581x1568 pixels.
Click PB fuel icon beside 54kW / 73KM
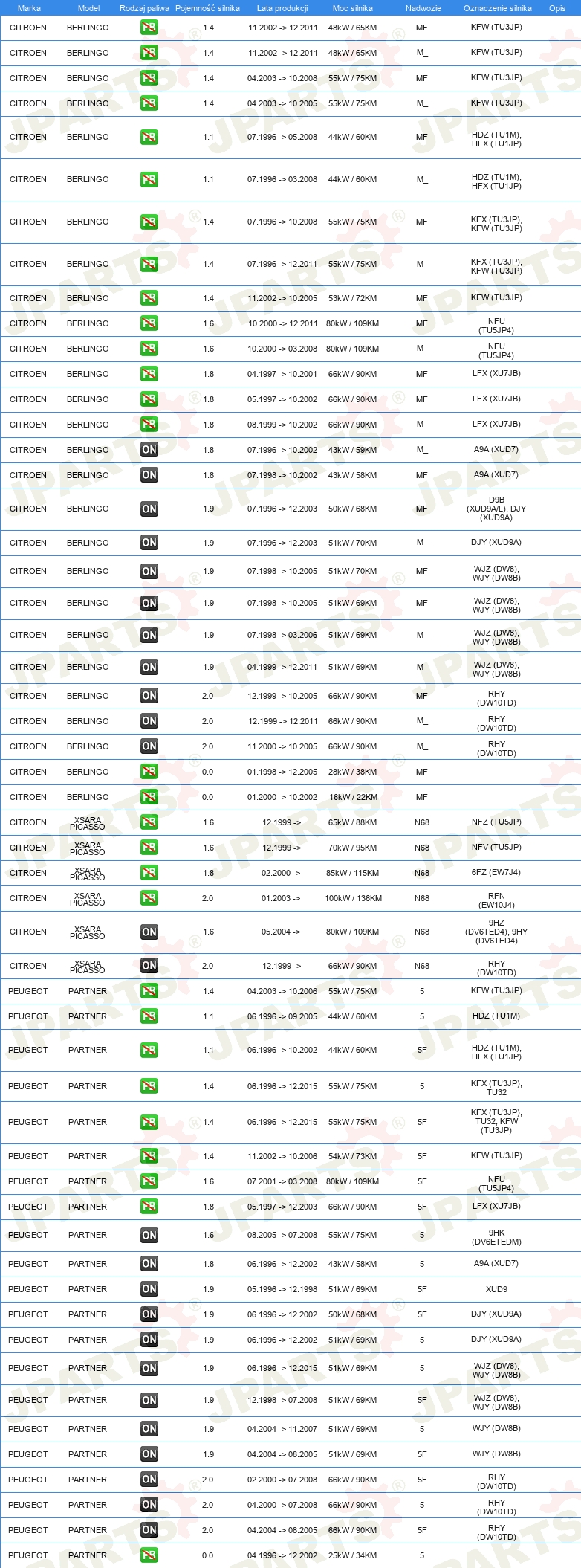pos(149,1156)
